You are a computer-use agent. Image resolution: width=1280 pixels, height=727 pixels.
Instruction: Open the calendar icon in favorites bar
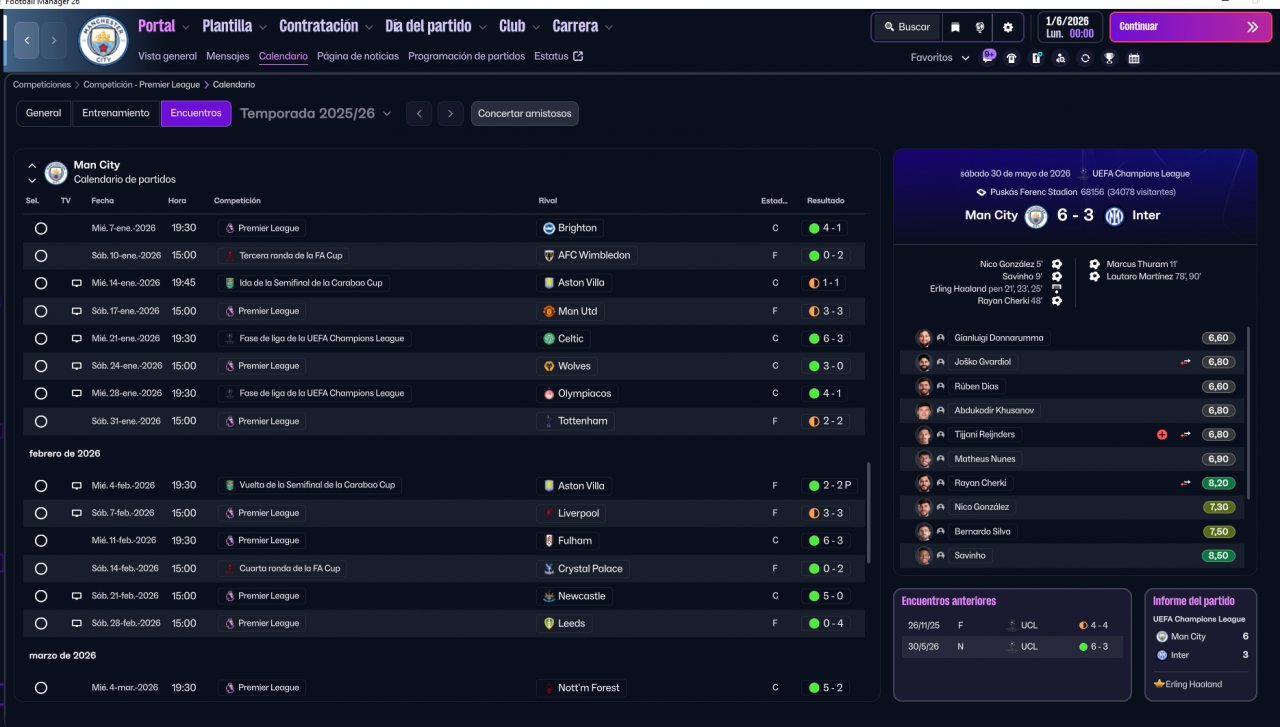1134,58
